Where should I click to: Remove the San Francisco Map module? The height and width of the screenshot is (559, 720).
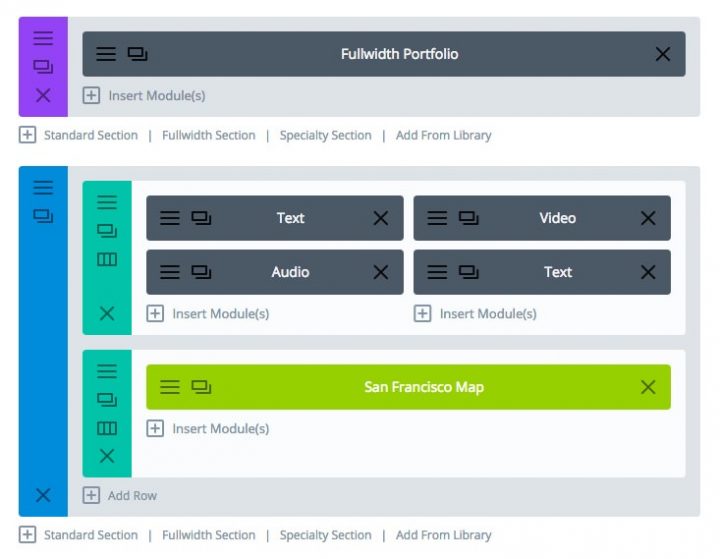pos(648,387)
